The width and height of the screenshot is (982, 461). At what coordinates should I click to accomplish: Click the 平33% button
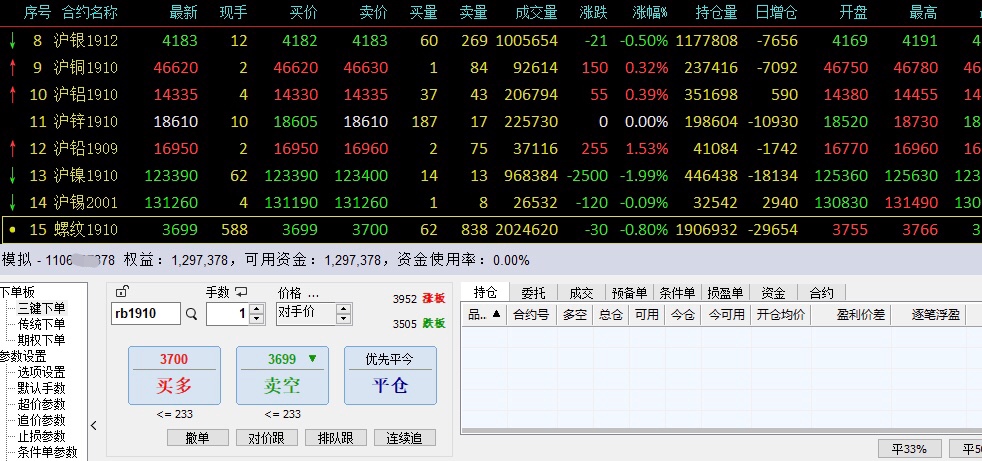coord(909,449)
